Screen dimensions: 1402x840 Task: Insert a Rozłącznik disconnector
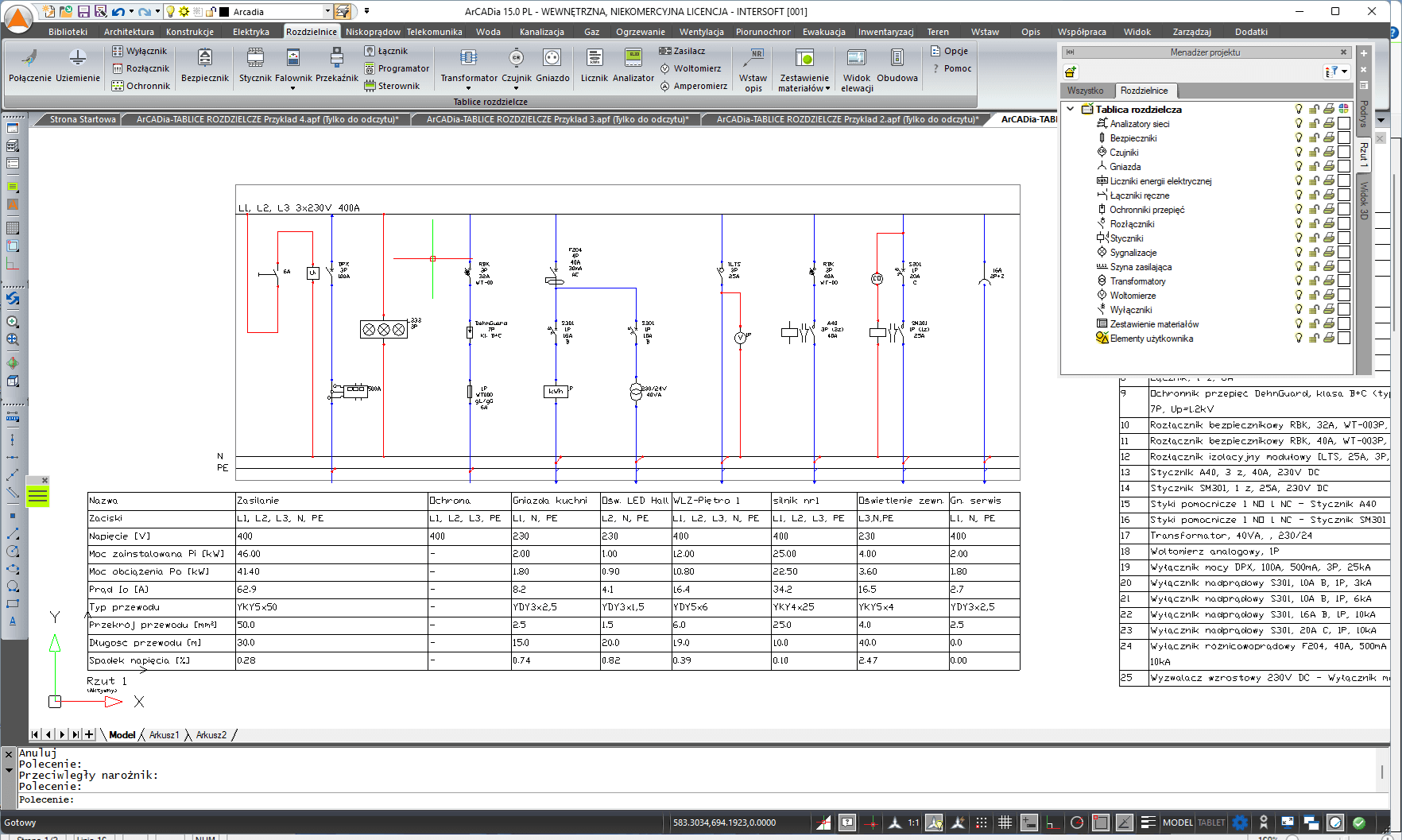(141, 68)
